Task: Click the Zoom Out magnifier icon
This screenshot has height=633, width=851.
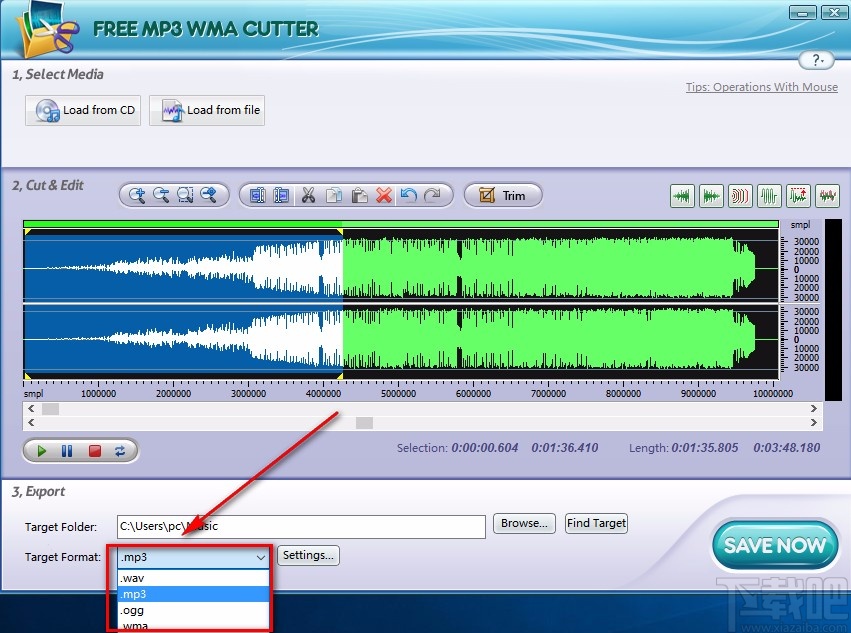Action: point(161,195)
